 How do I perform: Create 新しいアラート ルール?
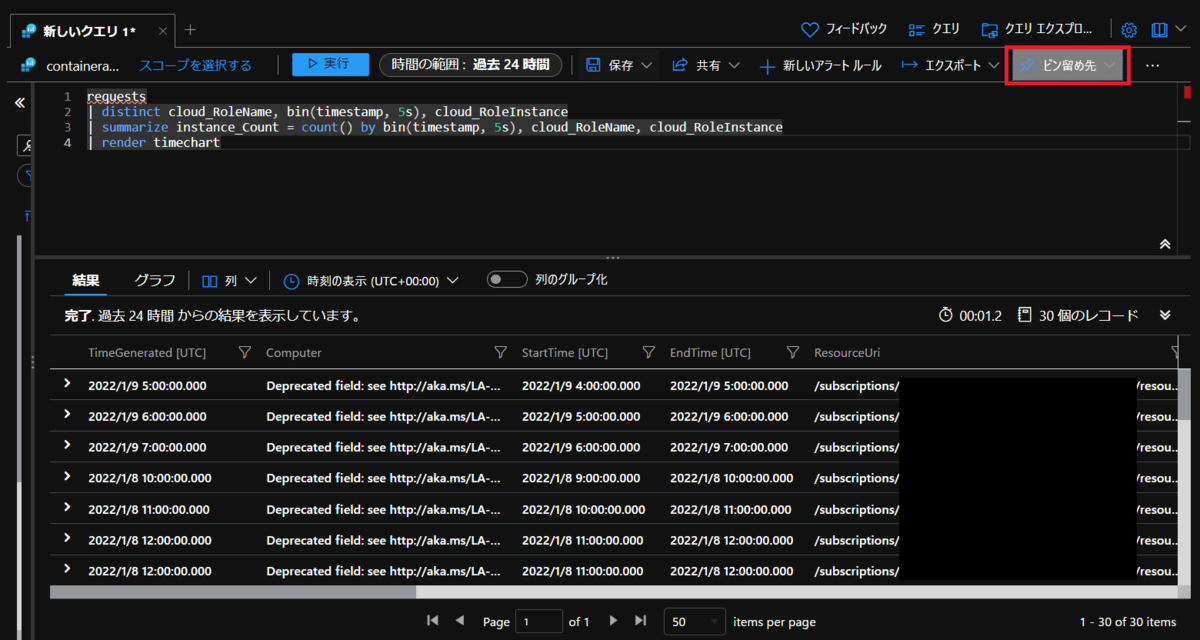coord(821,65)
